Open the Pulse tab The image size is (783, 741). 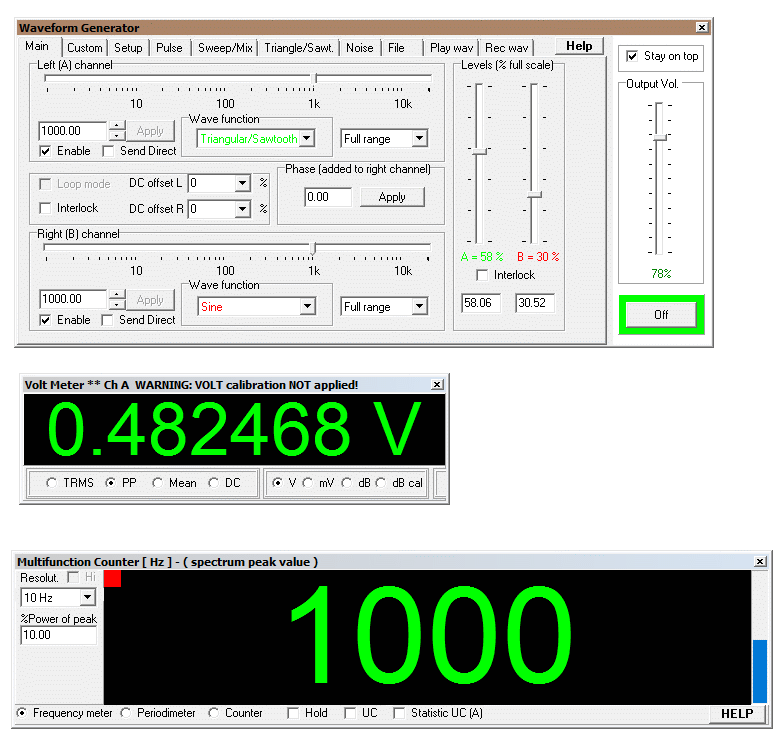[169, 48]
